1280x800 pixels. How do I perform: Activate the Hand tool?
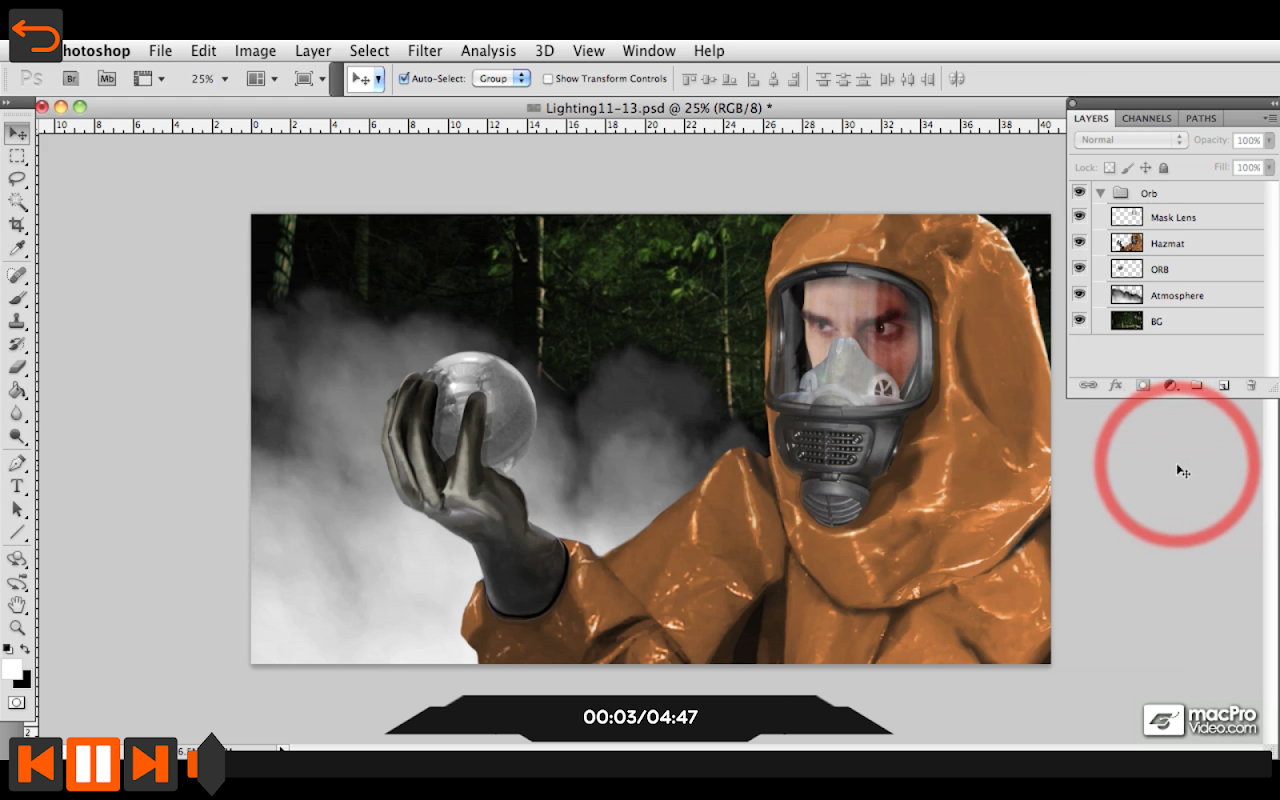(x=17, y=605)
